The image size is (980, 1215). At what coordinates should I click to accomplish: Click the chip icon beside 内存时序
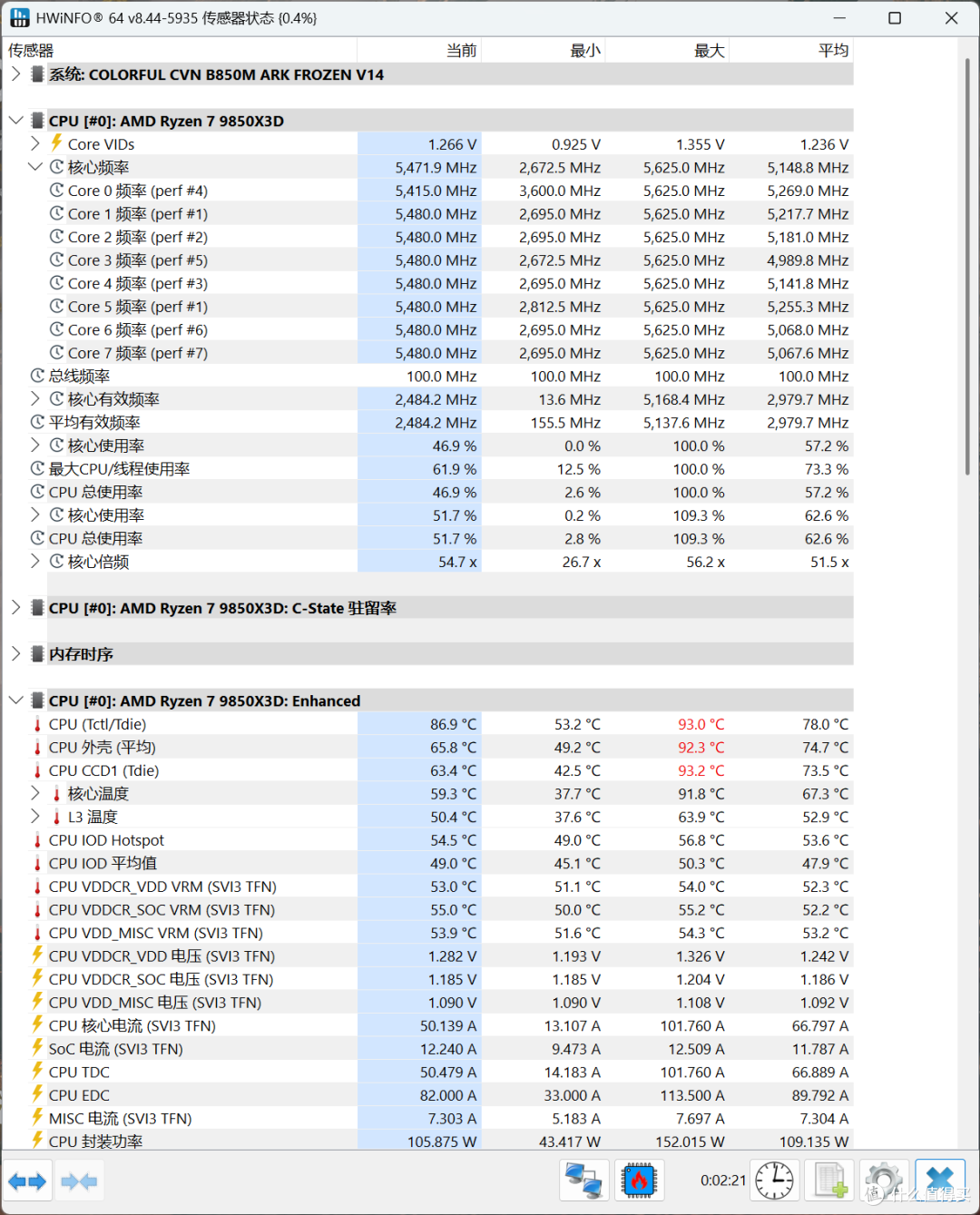37,654
